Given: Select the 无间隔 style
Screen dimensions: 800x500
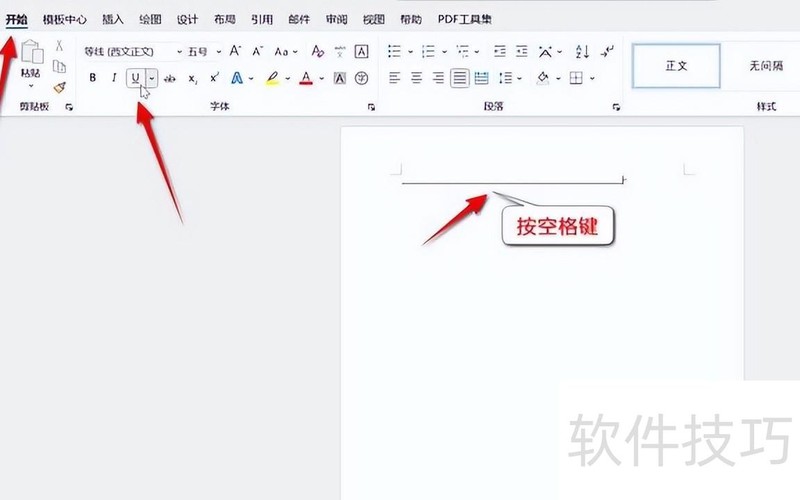Looking at the screenshot, I should click(x=765, y=66).
